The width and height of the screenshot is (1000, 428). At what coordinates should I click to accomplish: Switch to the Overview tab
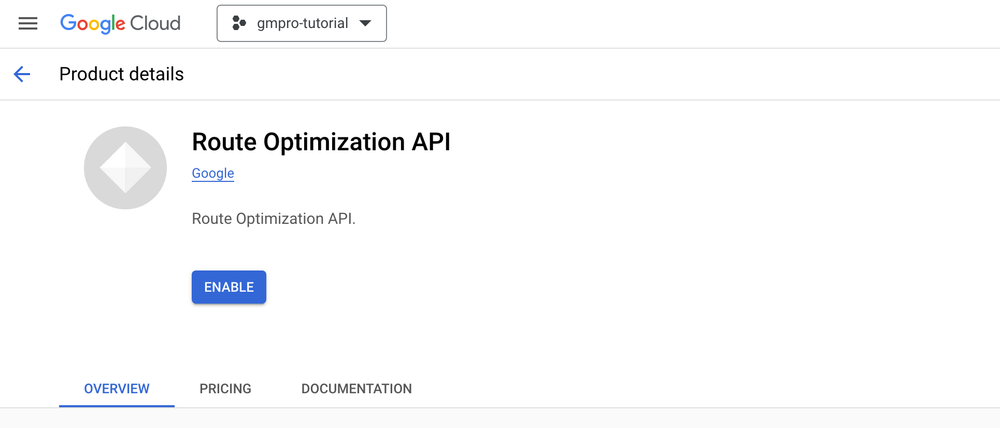point(117,388)
